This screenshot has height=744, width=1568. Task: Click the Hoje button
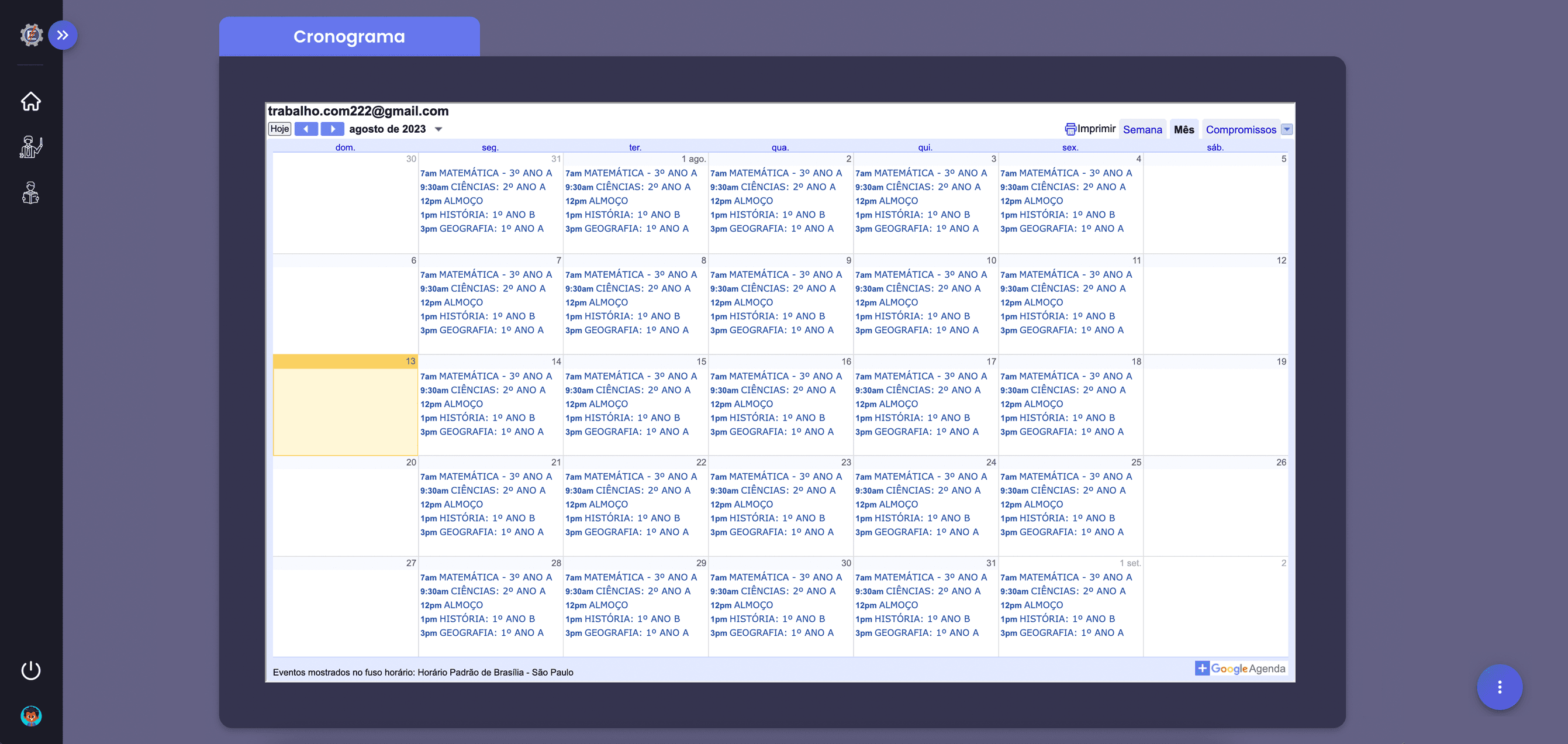(x=279, y=129)
